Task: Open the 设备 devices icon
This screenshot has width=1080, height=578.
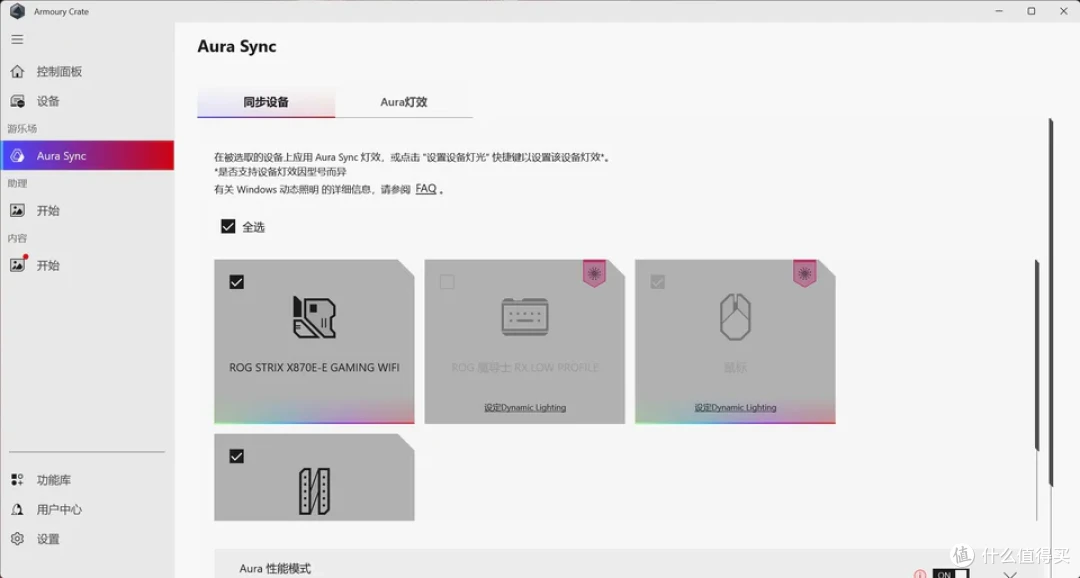Action: tap(17, 101)
